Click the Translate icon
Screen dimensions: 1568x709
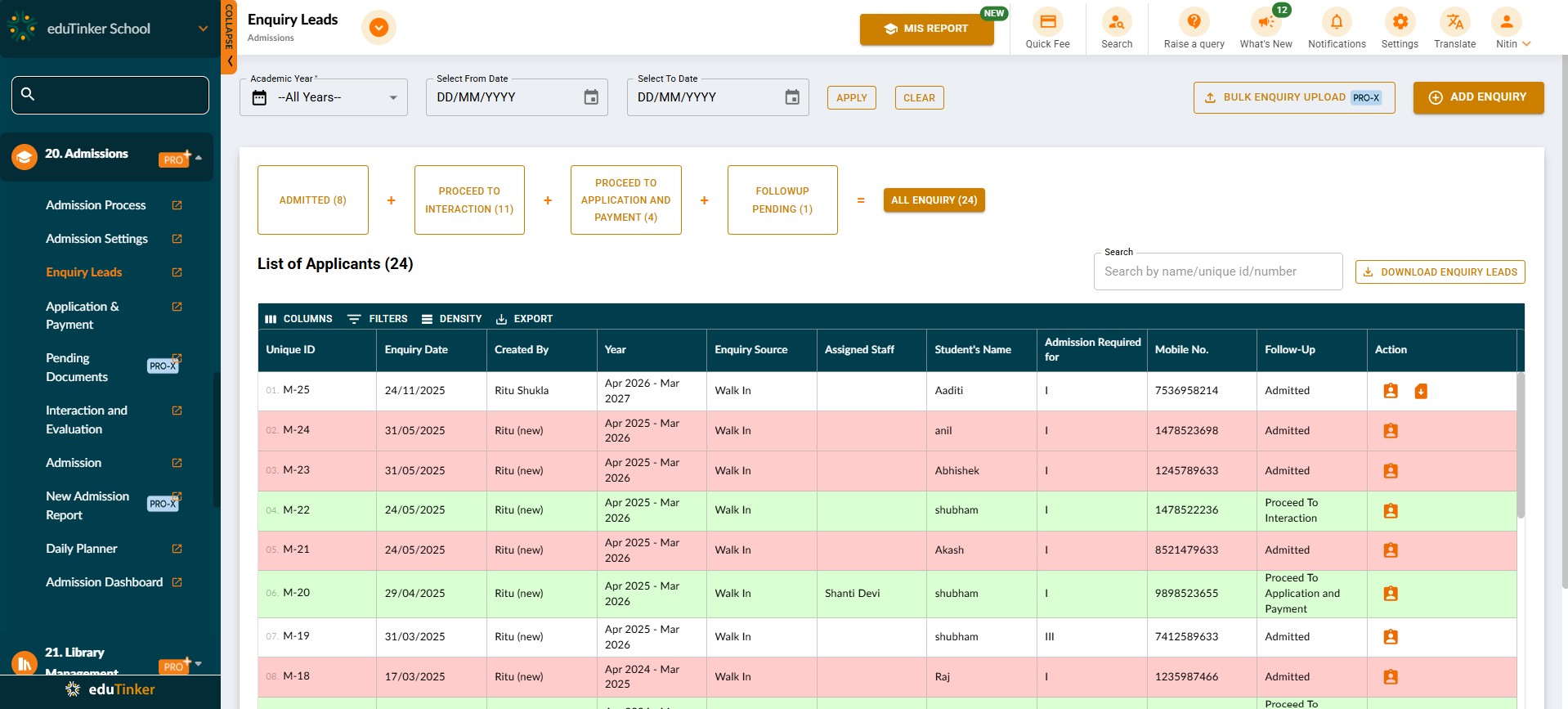click(x=1454, y=22)
